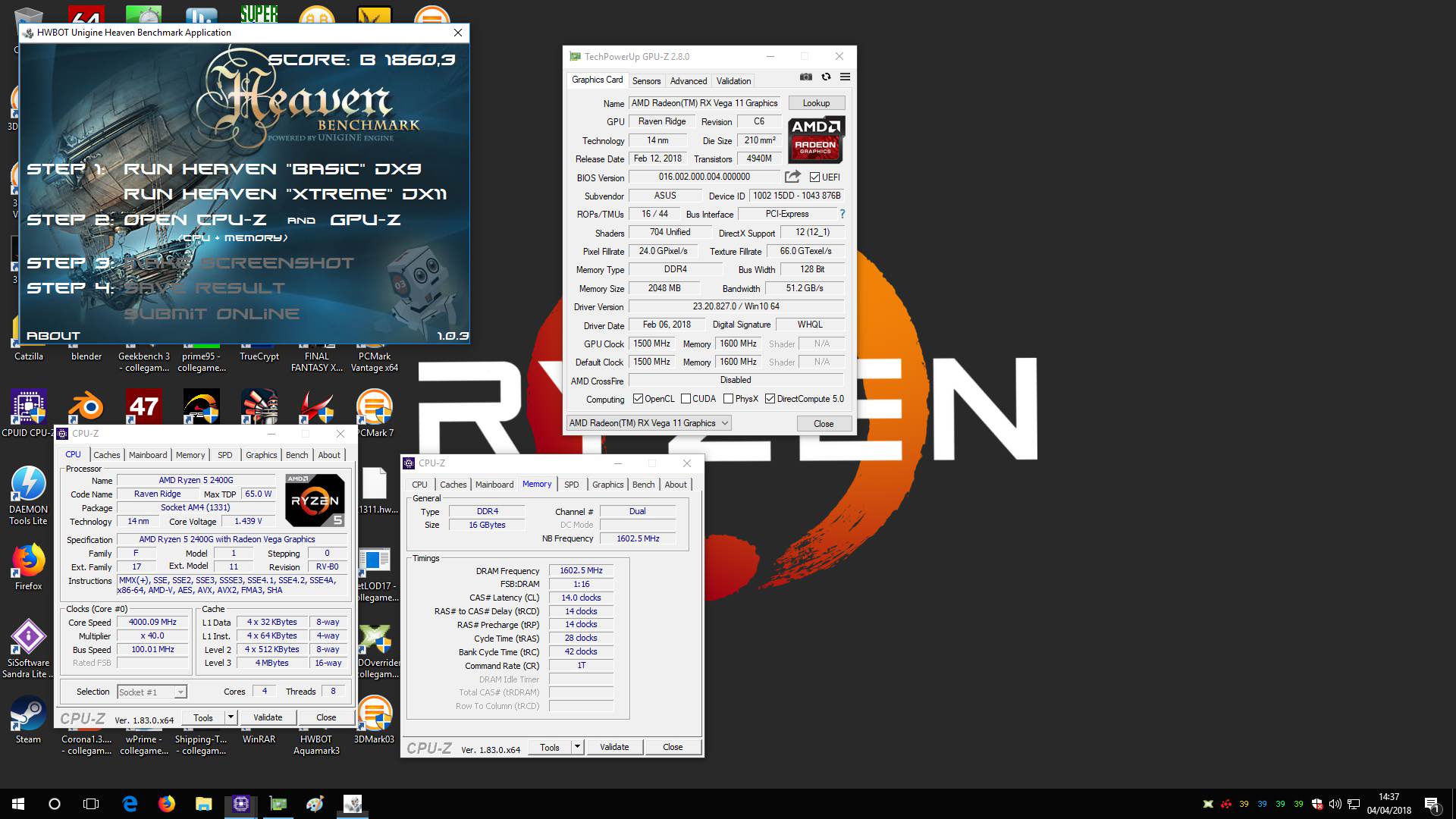The width and height of the screenshot is (1456, 819).
Task: Switch to Sensors tab in GPU-Z
Action: tap(646, 81)
